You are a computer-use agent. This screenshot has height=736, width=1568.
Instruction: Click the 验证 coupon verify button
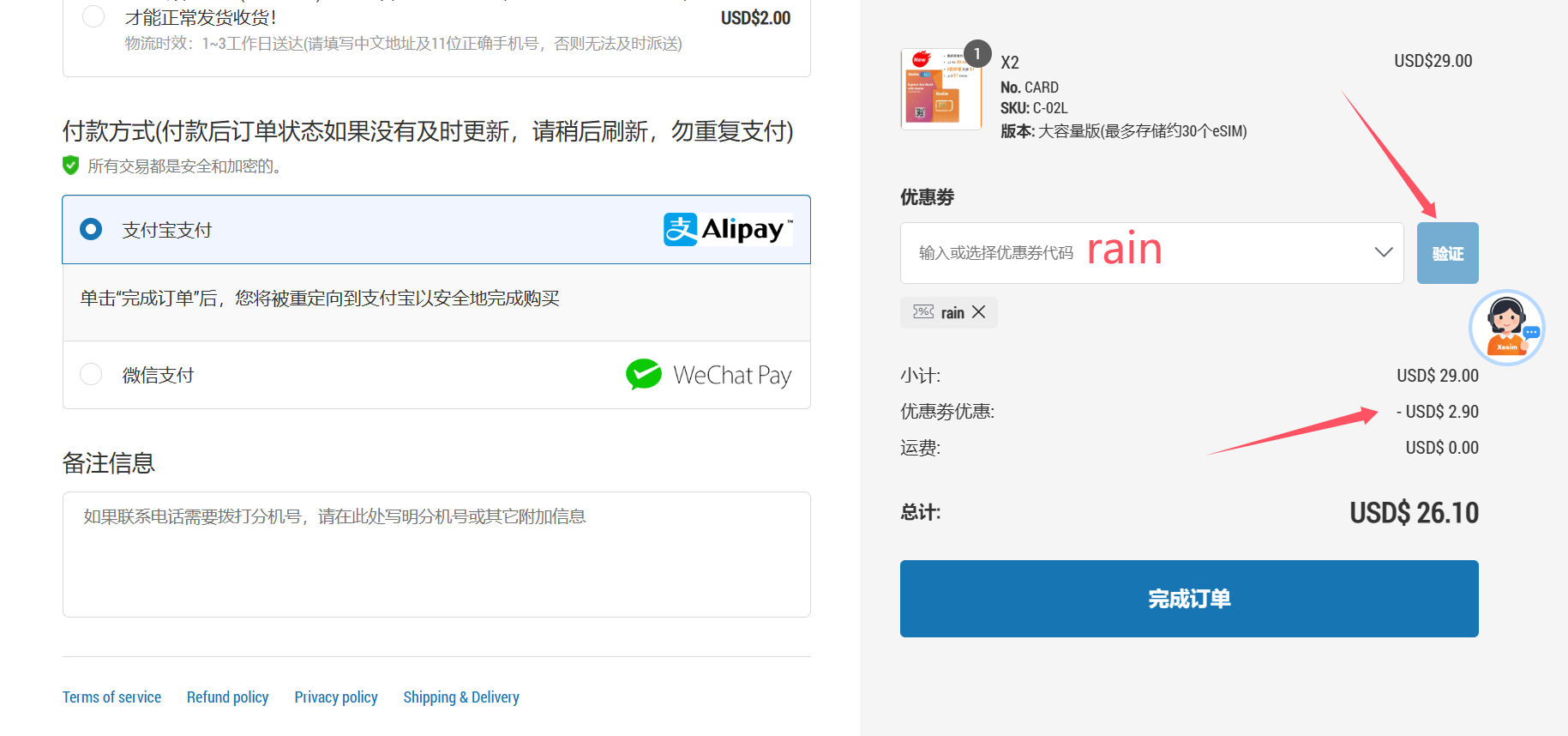[1447, 253]
